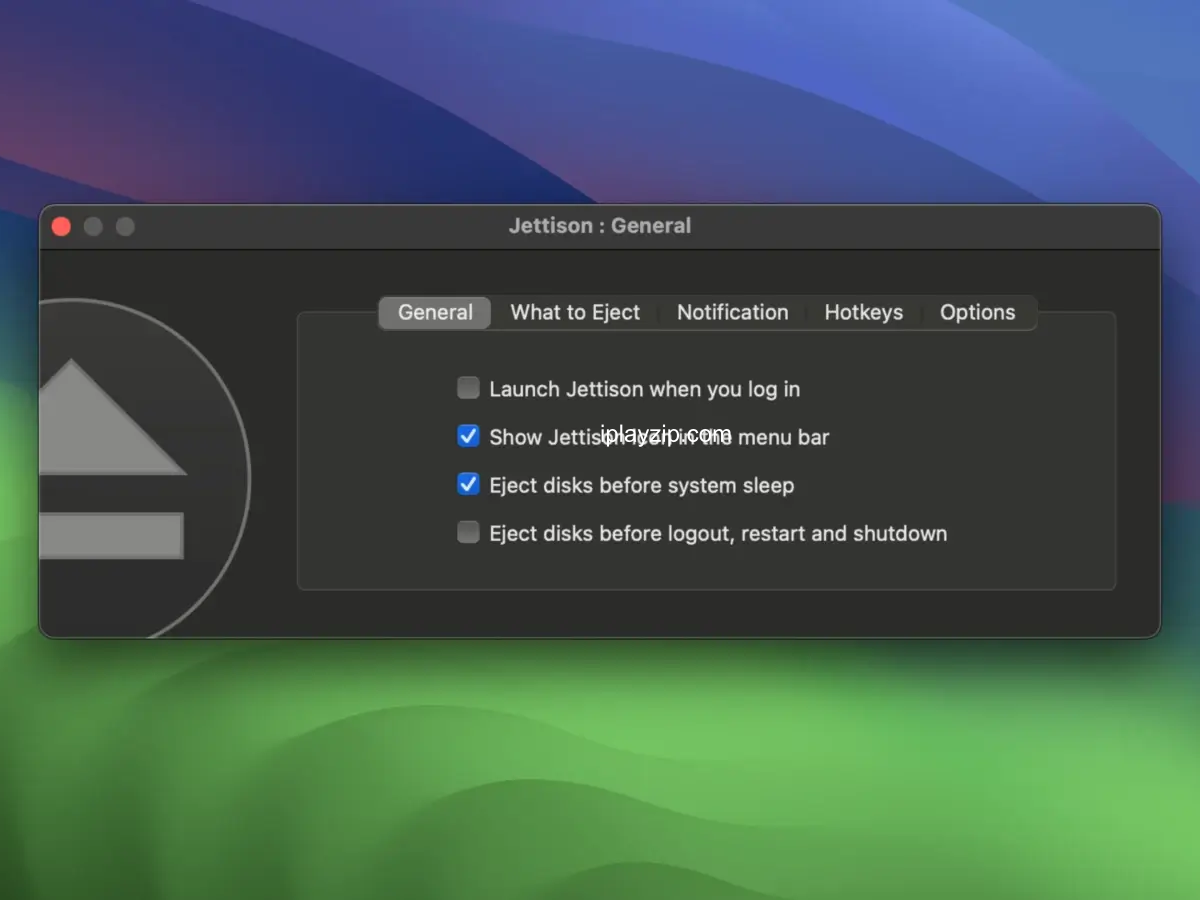Select the Notification tab
Image resolution: width=1200 pixels, height=900 pixels.
(x=733, y=312)
